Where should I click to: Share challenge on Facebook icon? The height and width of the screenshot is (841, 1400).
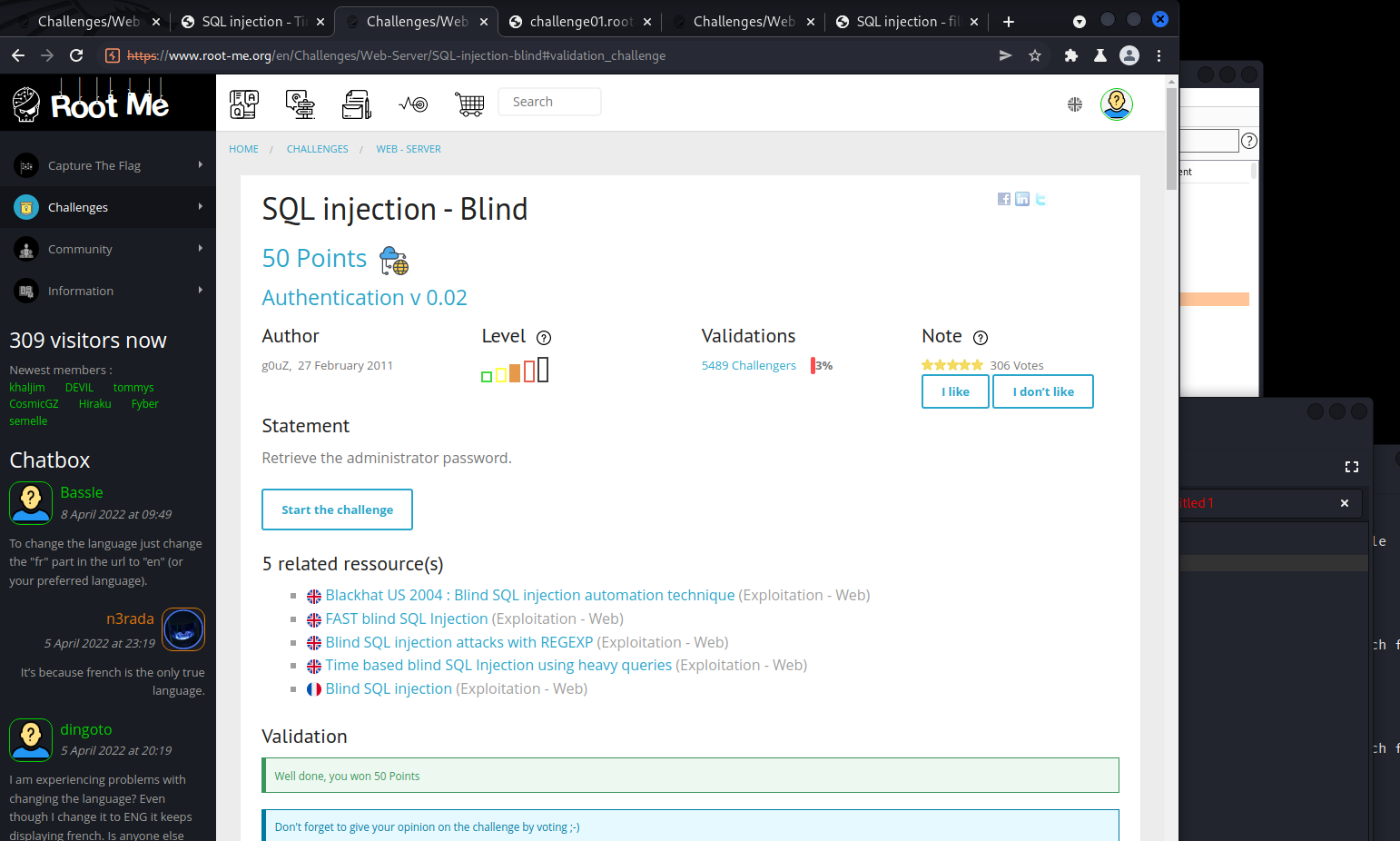click(x=1004, y=199)
